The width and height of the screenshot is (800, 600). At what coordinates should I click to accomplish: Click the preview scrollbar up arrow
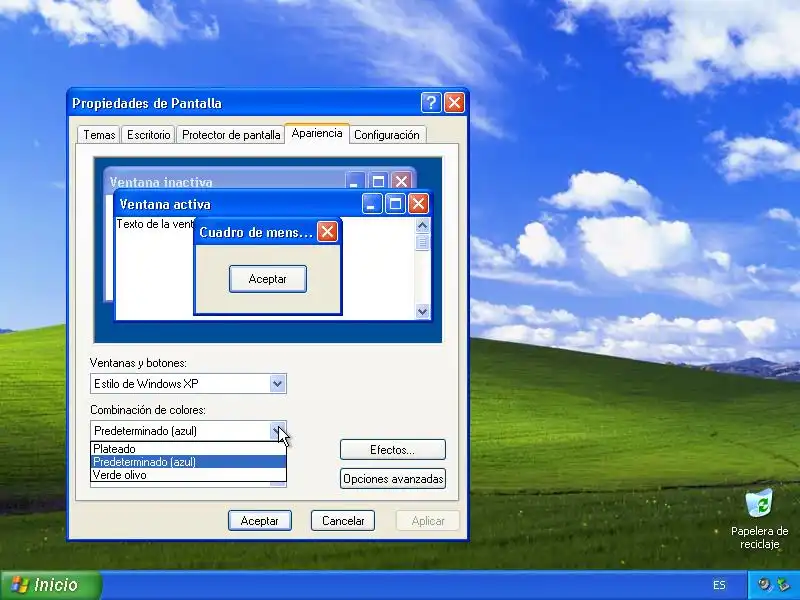pyautogui.click(x=422, y=225)
